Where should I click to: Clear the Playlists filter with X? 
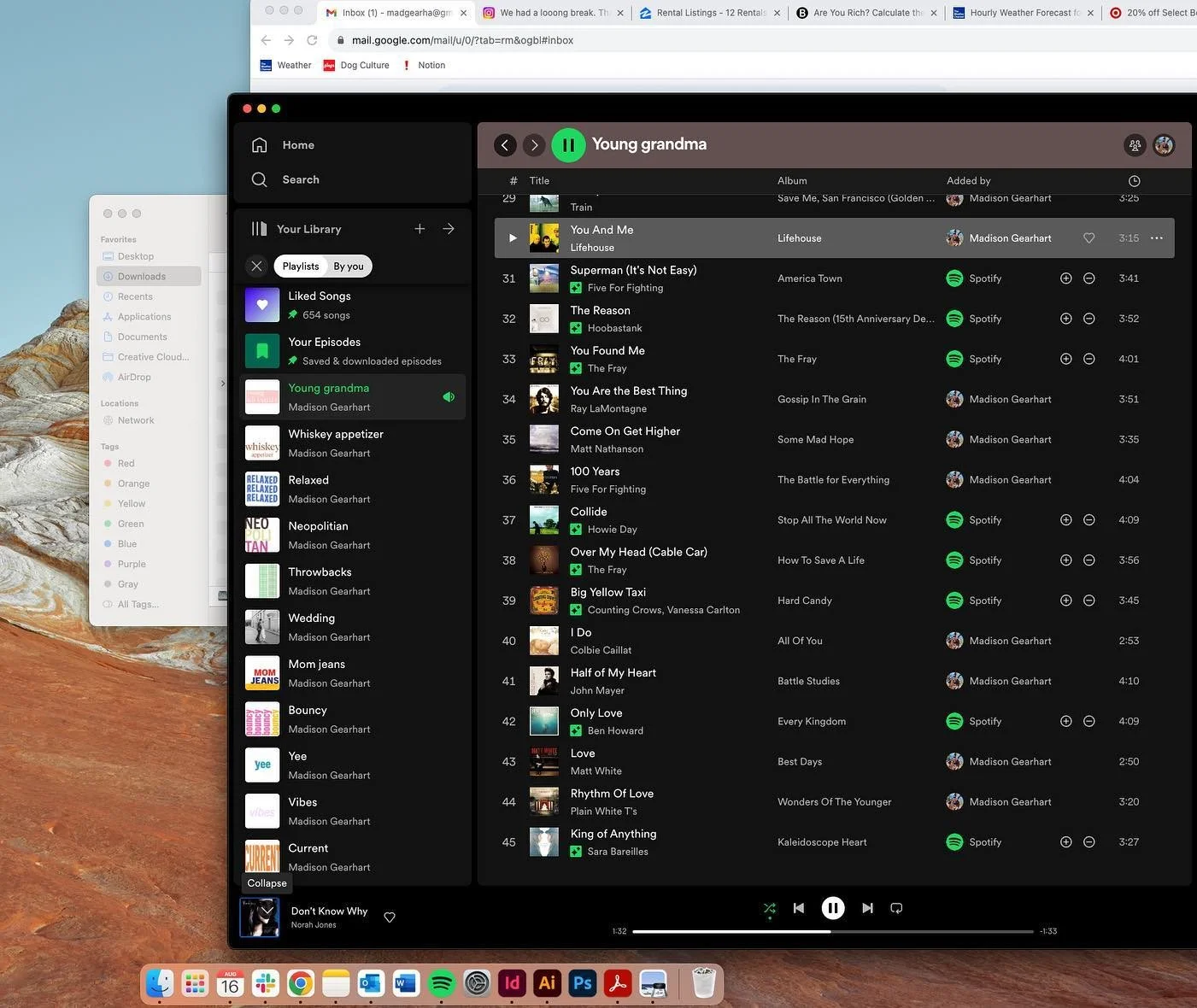point(256,267)
